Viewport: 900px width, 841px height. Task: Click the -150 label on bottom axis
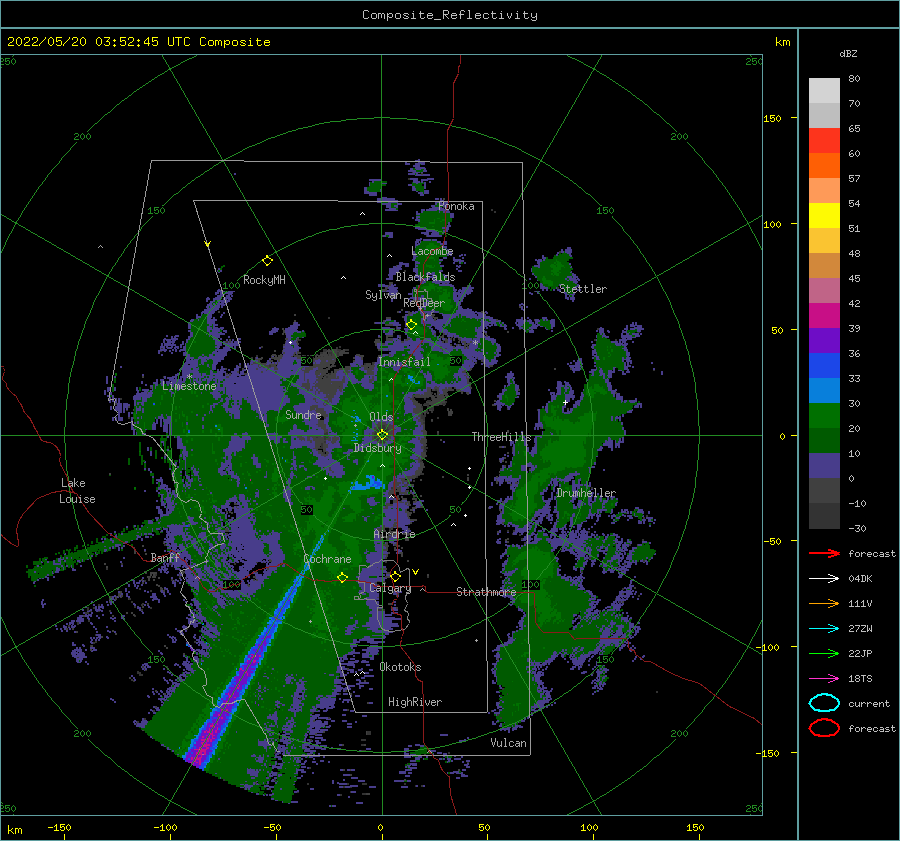pyautogui.click(x=59, y=827)
